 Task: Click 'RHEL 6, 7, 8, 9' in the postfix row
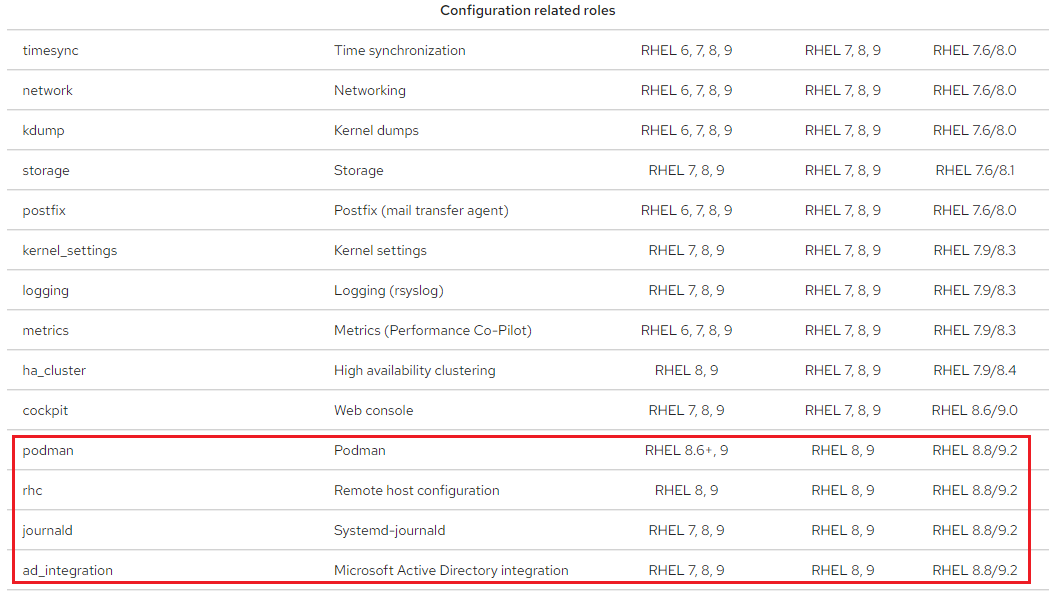coord(686,210)
